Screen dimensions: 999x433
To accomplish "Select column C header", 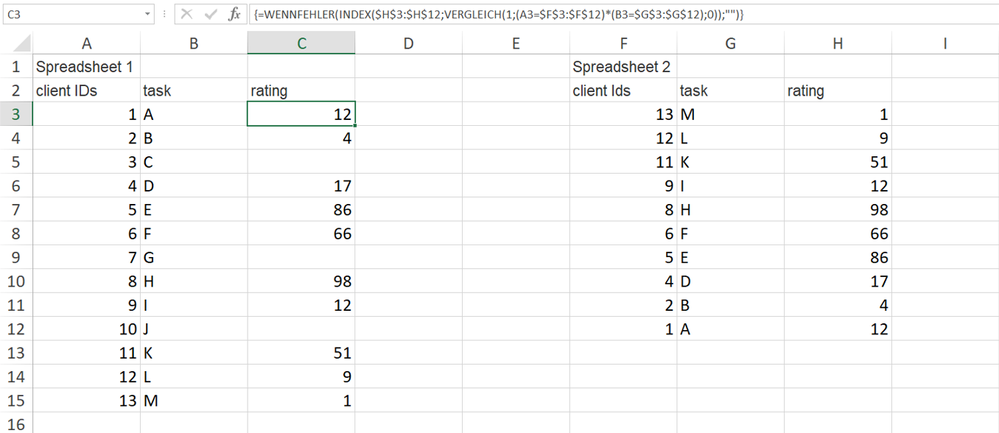I will (x=301, y=43).
